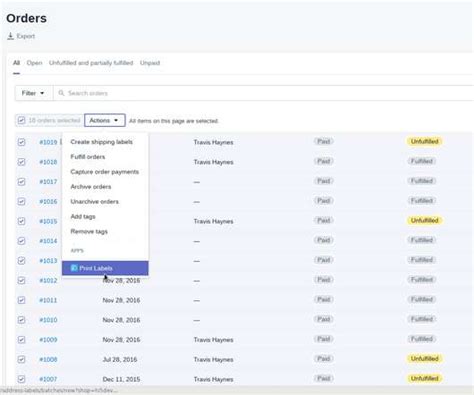Toggle the checkbox for order #1017
The height and width of the screenshot is (395, 474).
[x=21, y=182]
